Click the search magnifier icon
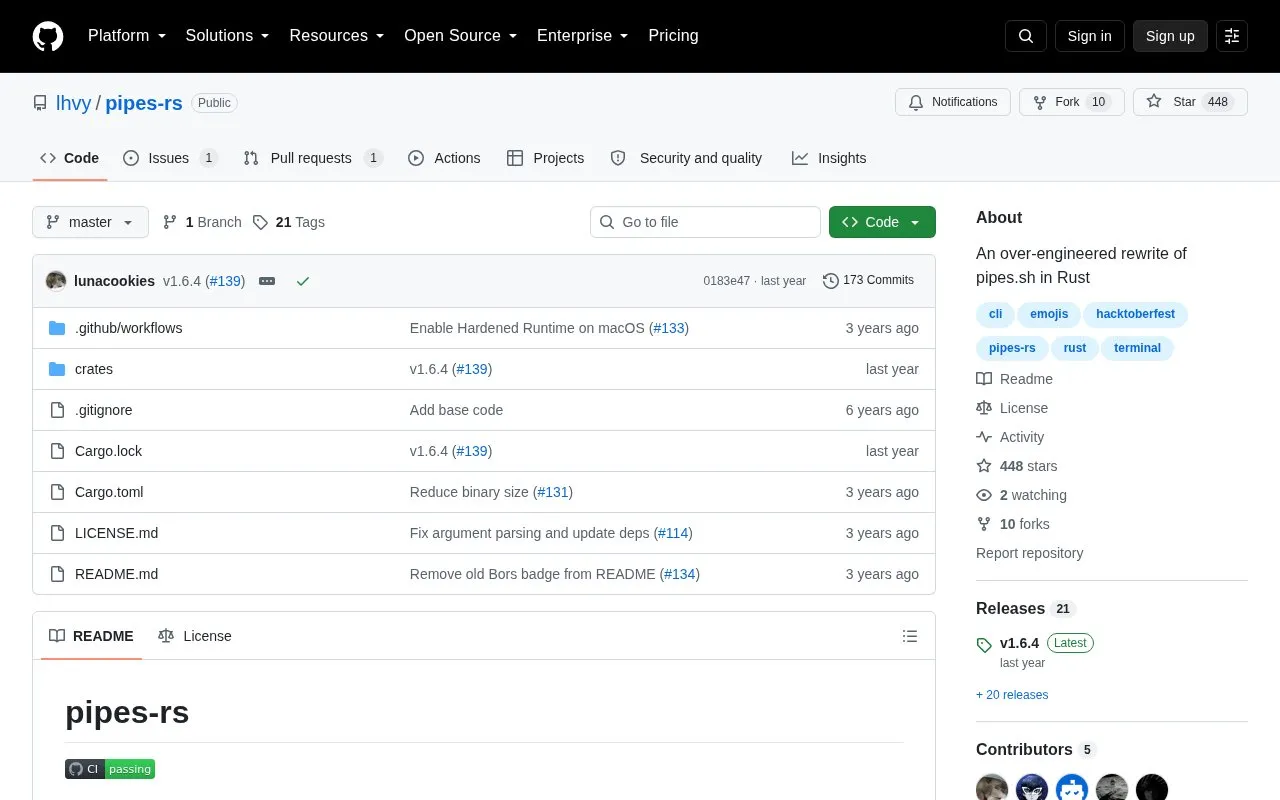The image size is (1280, 800). pos(1026,36)
